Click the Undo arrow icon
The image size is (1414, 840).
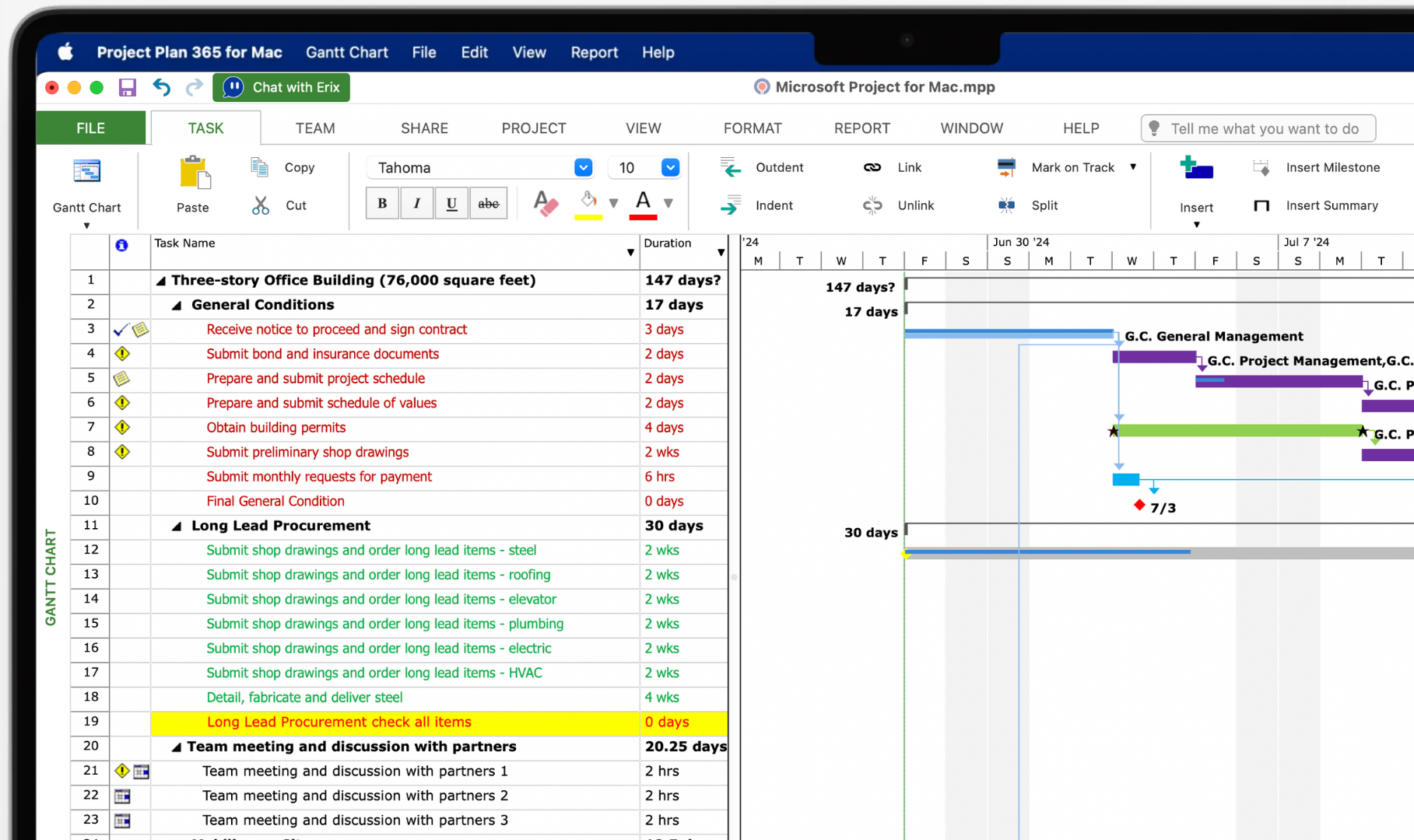161,87
